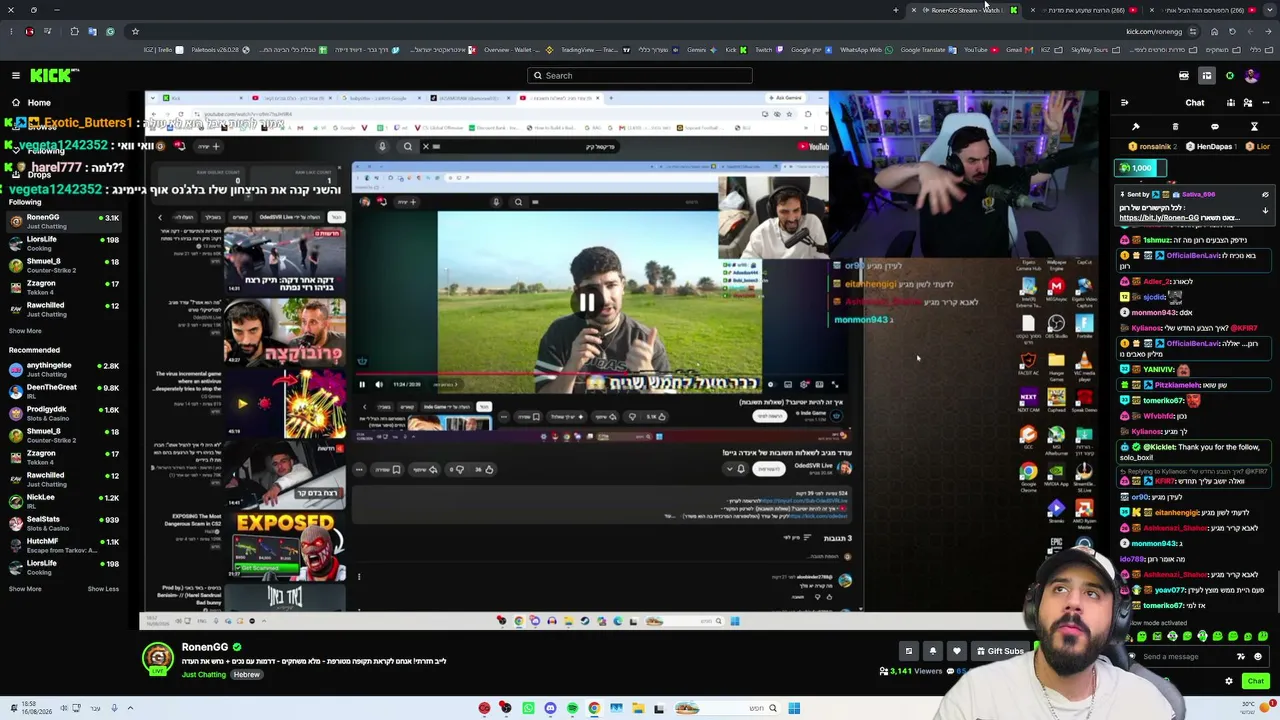
Task: Click the PROVOKATZIA video thumbnail in stream
Action: click(285, 332)
